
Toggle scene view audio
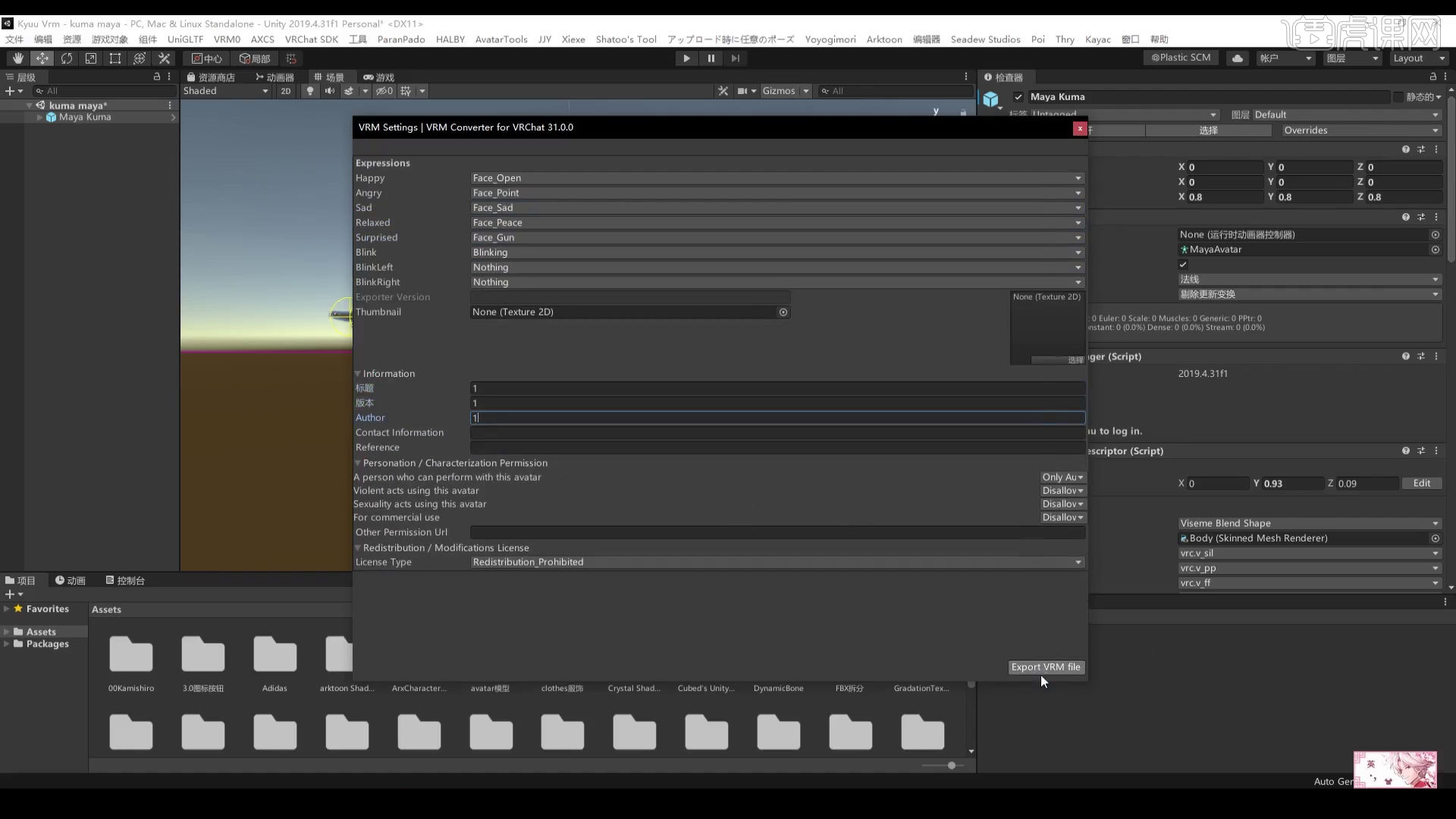329,91
